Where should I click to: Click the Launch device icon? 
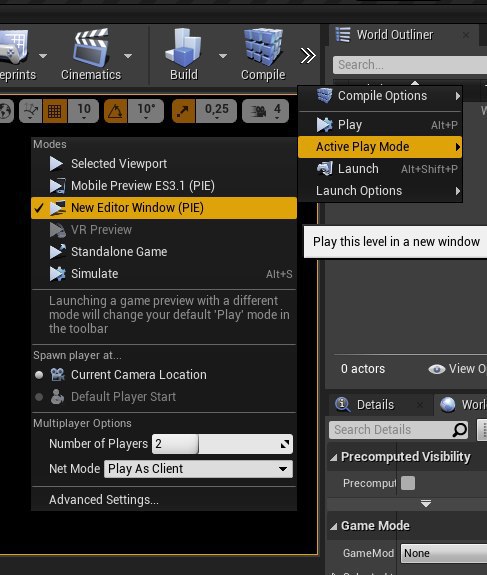pos(325,169)
